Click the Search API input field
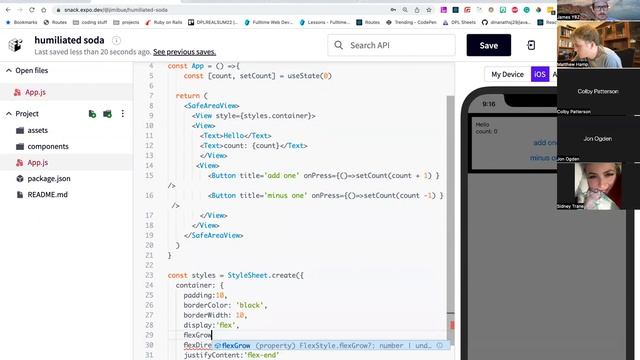Image resolution: width=640 pixels, height=360 pixels. pos(391,45)
